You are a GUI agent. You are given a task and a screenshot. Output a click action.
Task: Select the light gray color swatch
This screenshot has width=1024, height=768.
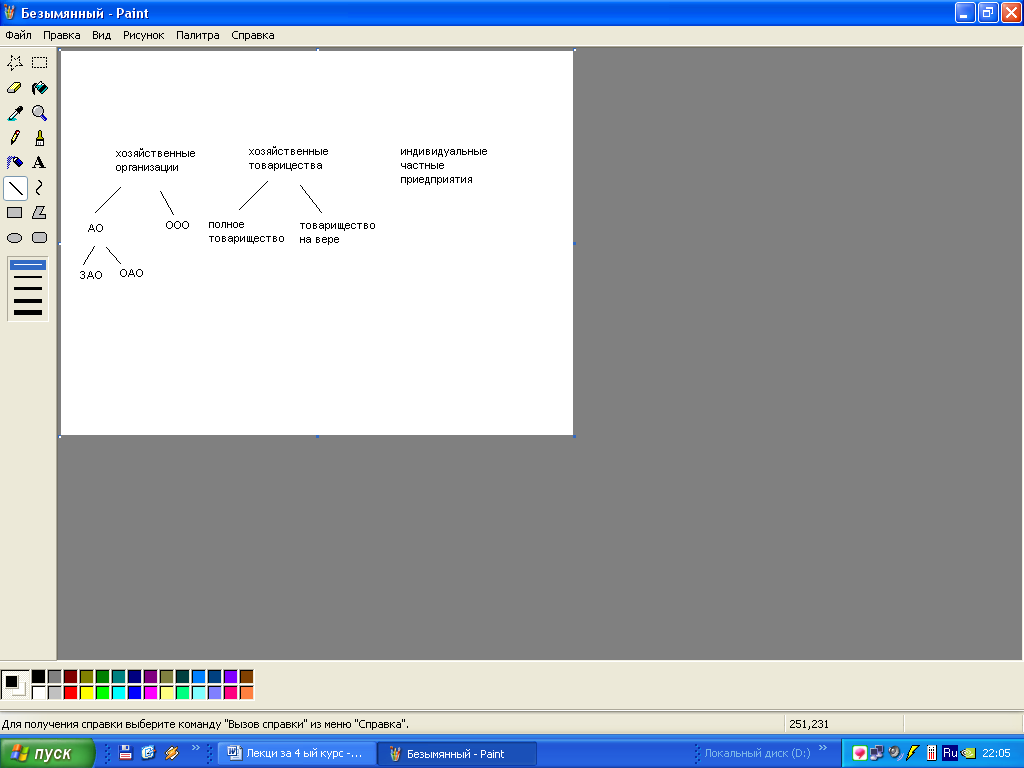[55, 692]
